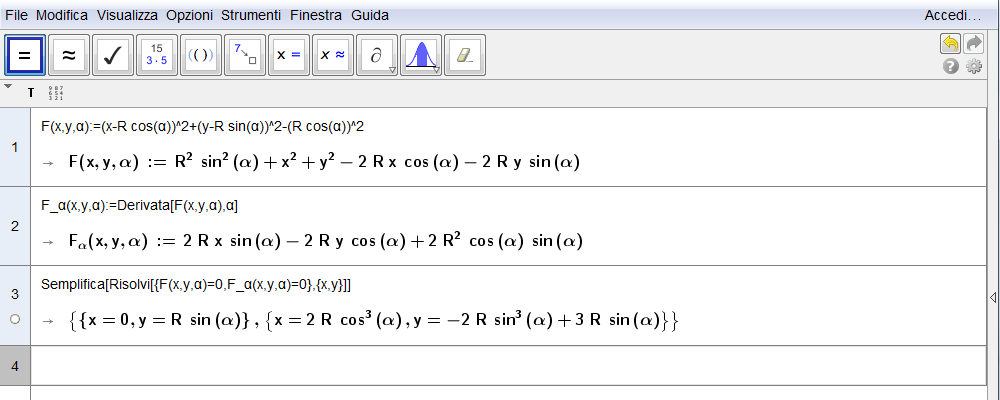Click into the empty row 4 input
Screen dimensions: 1000x400
[x=500, y=365]
